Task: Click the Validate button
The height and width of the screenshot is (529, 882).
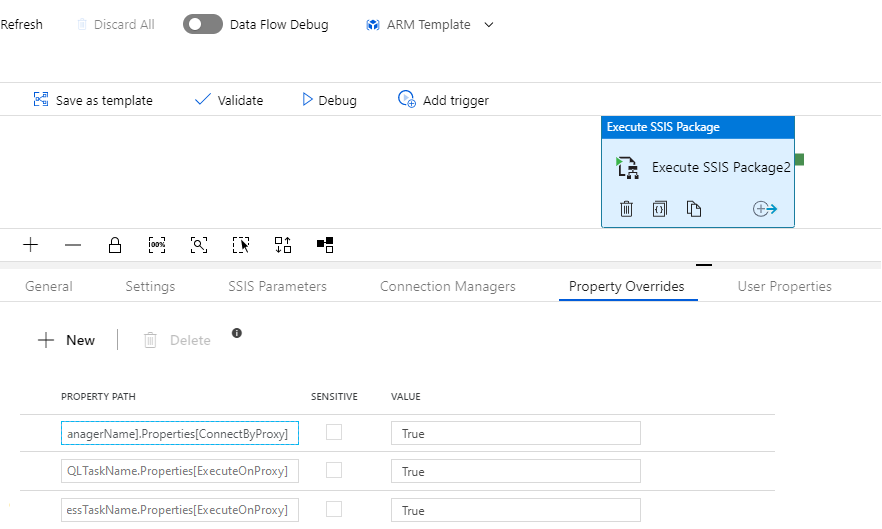Action: pyautogui.click(x=229, y=100)
